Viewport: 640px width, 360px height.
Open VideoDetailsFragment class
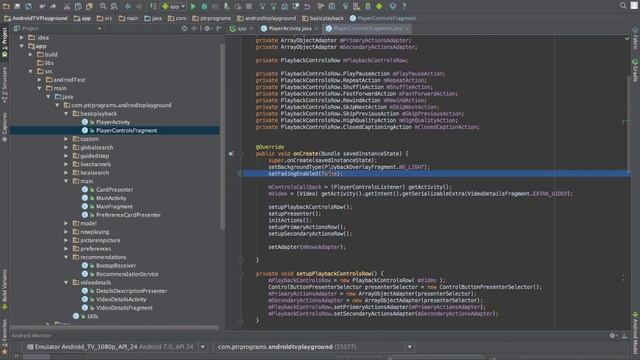124,308
